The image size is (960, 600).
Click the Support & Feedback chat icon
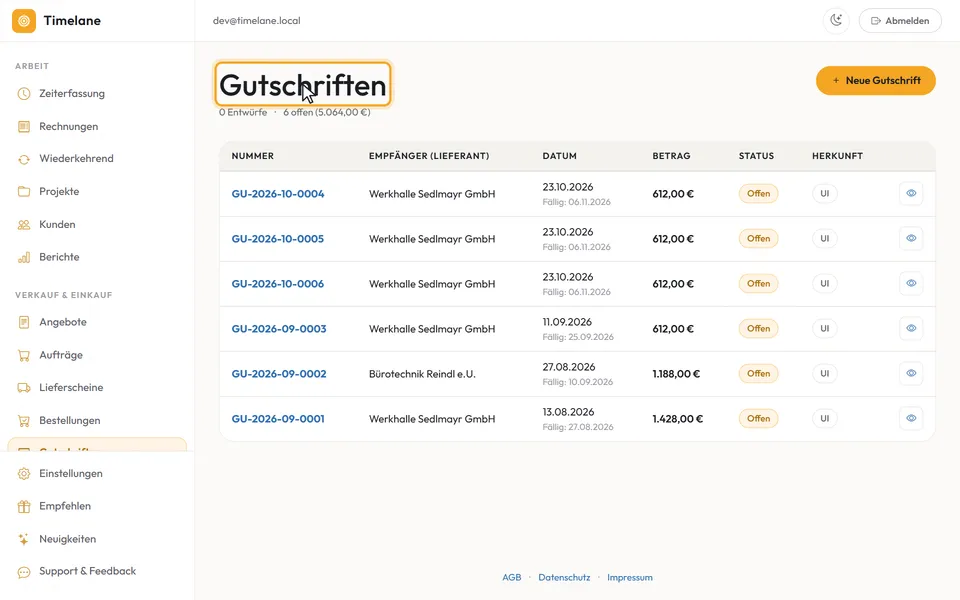(24, 572)
